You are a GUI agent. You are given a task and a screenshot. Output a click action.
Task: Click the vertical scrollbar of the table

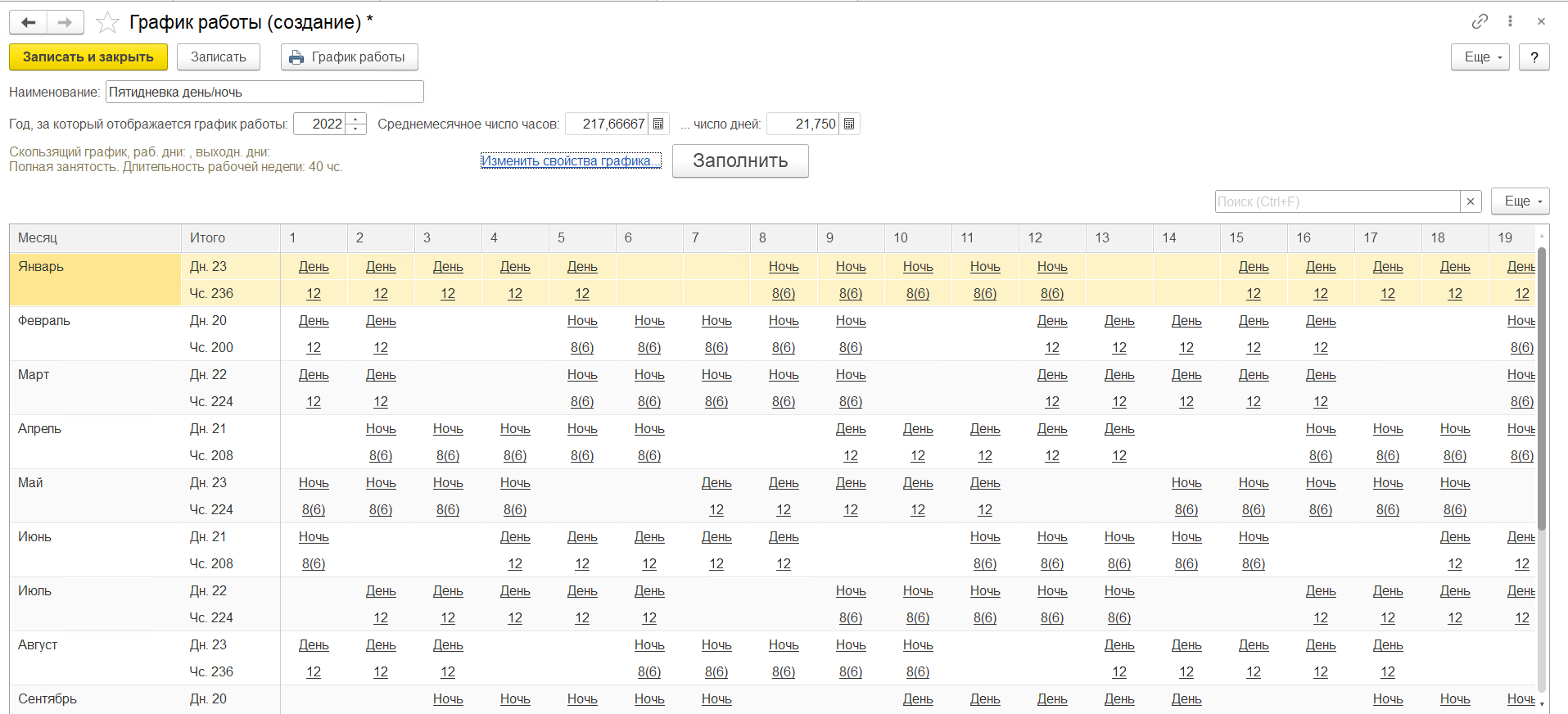[1542, 385]
